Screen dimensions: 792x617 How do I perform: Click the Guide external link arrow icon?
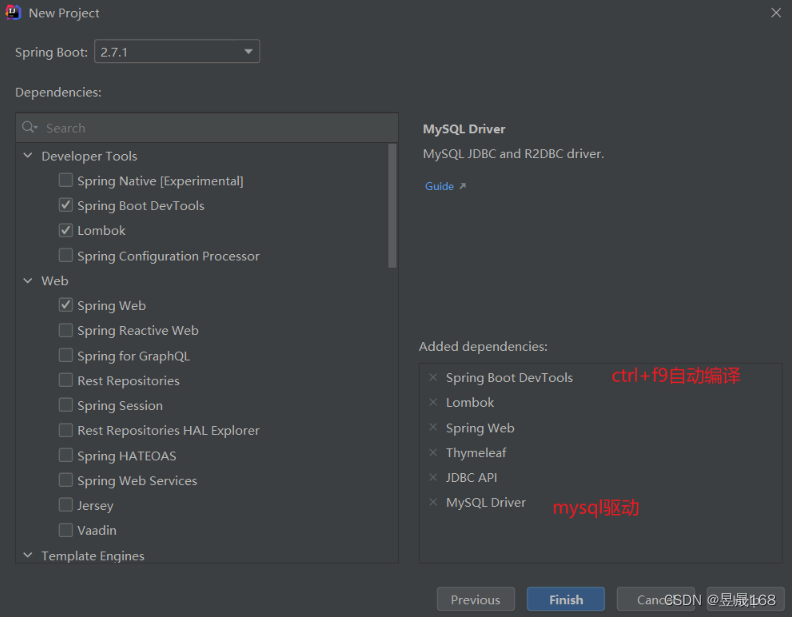pyautogui.click(x=462, y=186)
